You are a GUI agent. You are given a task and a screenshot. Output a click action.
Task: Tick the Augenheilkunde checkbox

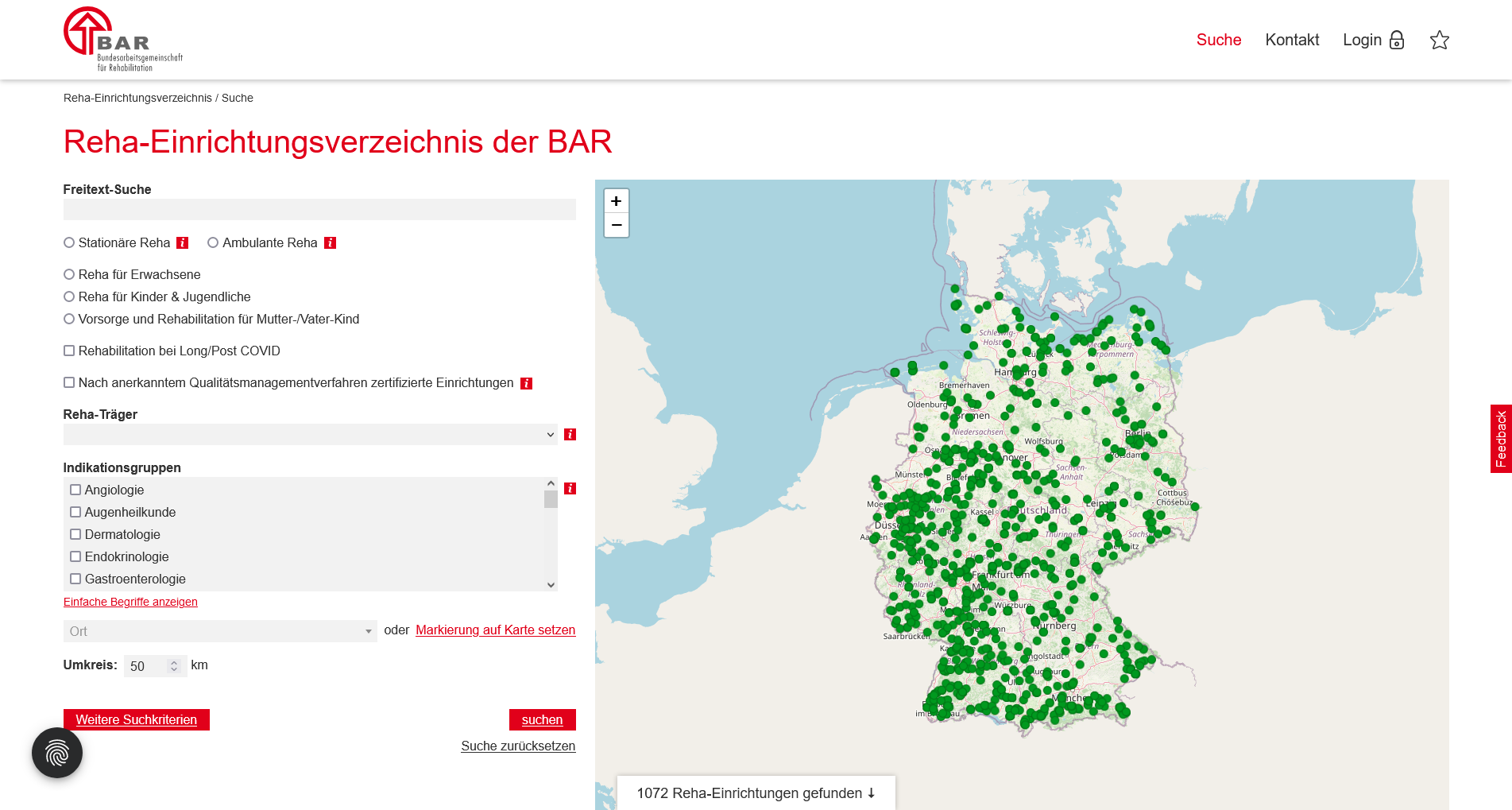click(75, 512)
